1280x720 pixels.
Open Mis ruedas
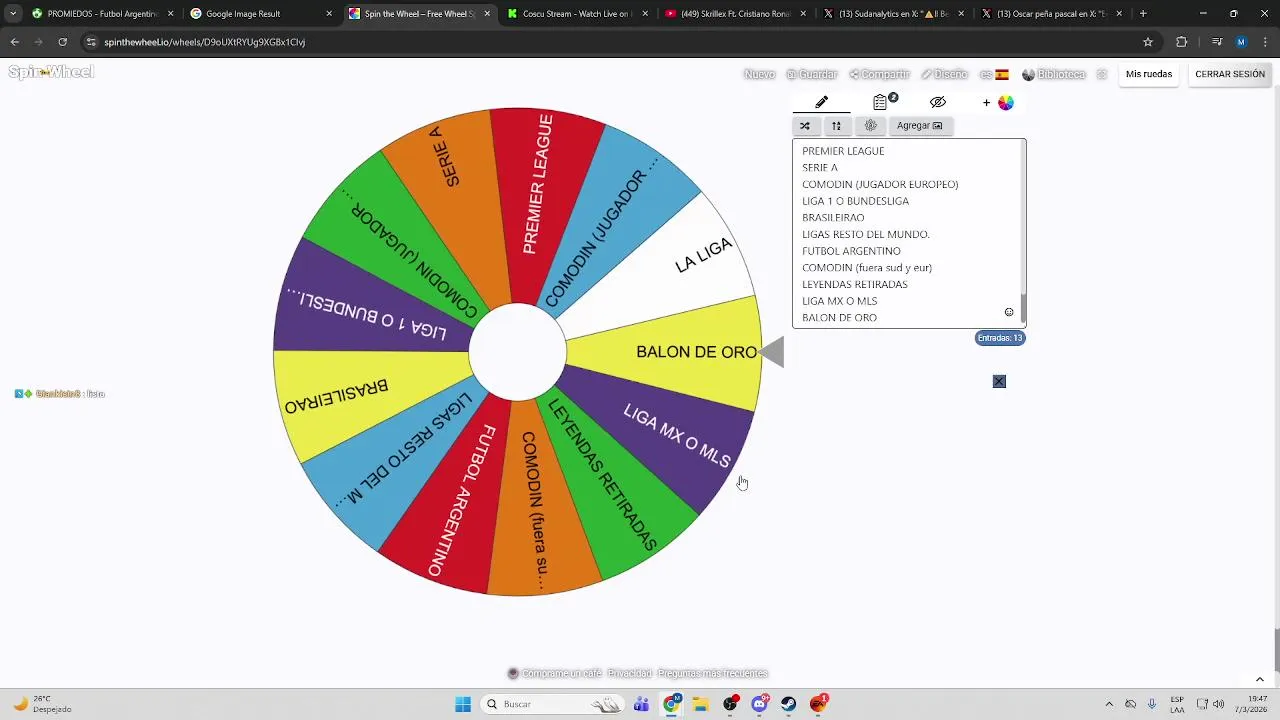click(1149, 74)
